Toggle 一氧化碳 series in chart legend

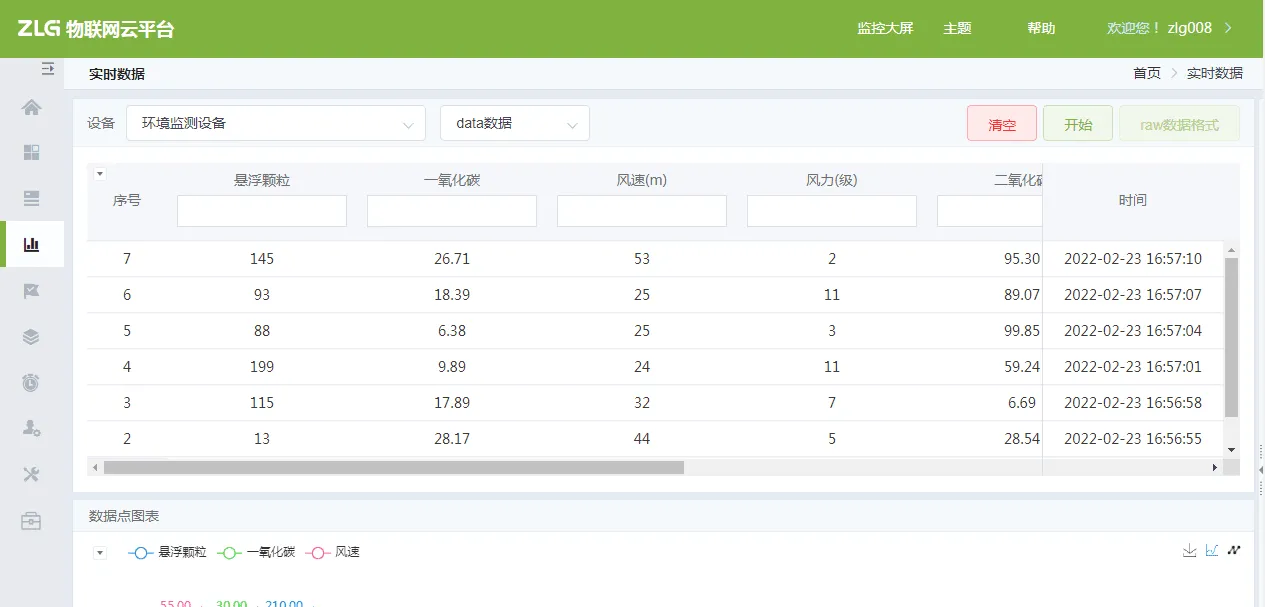258,552
